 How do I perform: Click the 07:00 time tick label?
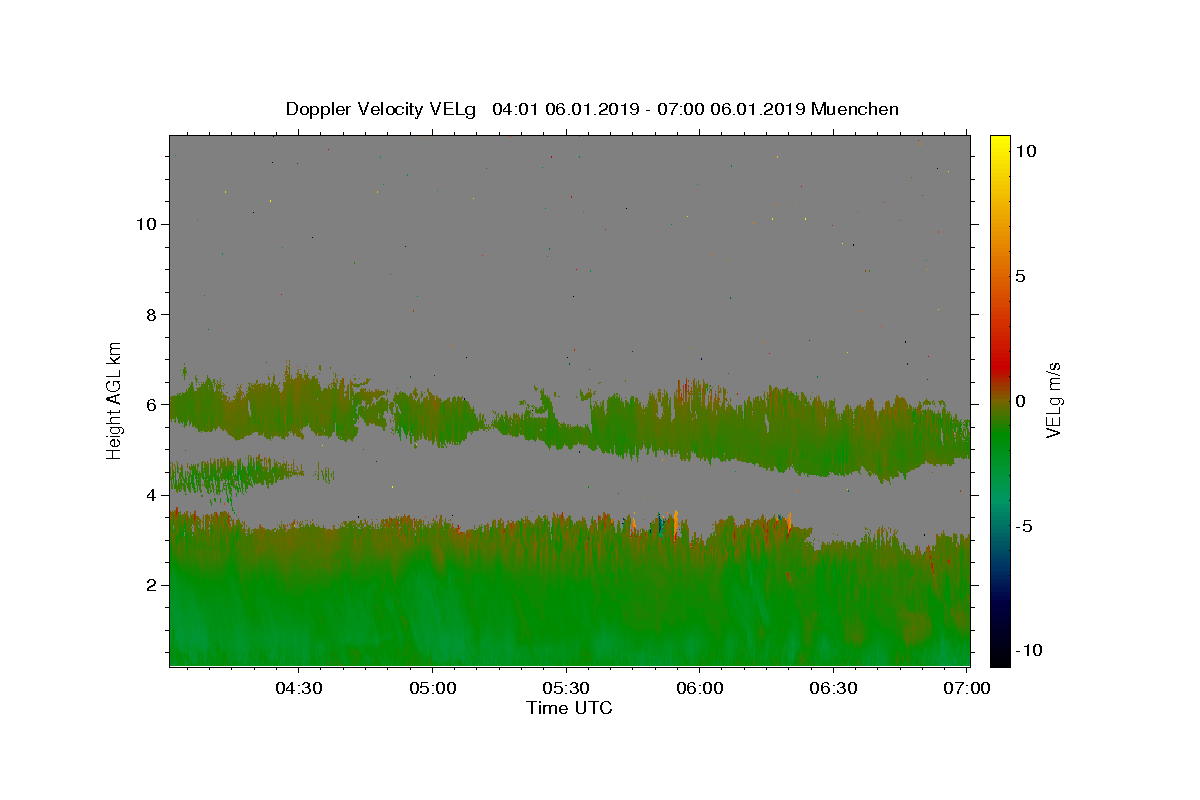click(x=967, y=689)
